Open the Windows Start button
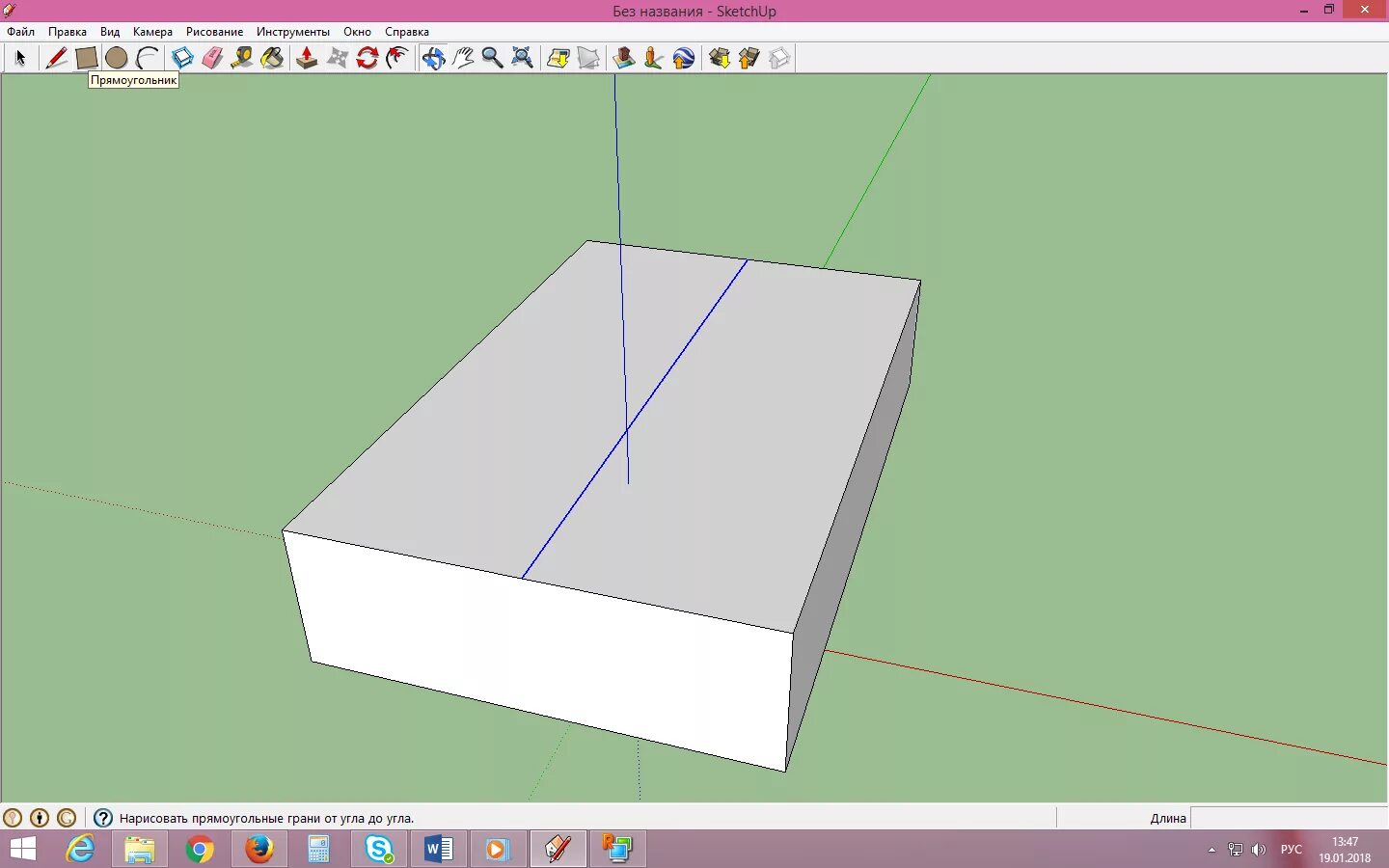The width and height of the screenshot is (1389, 868). (22, 849)
